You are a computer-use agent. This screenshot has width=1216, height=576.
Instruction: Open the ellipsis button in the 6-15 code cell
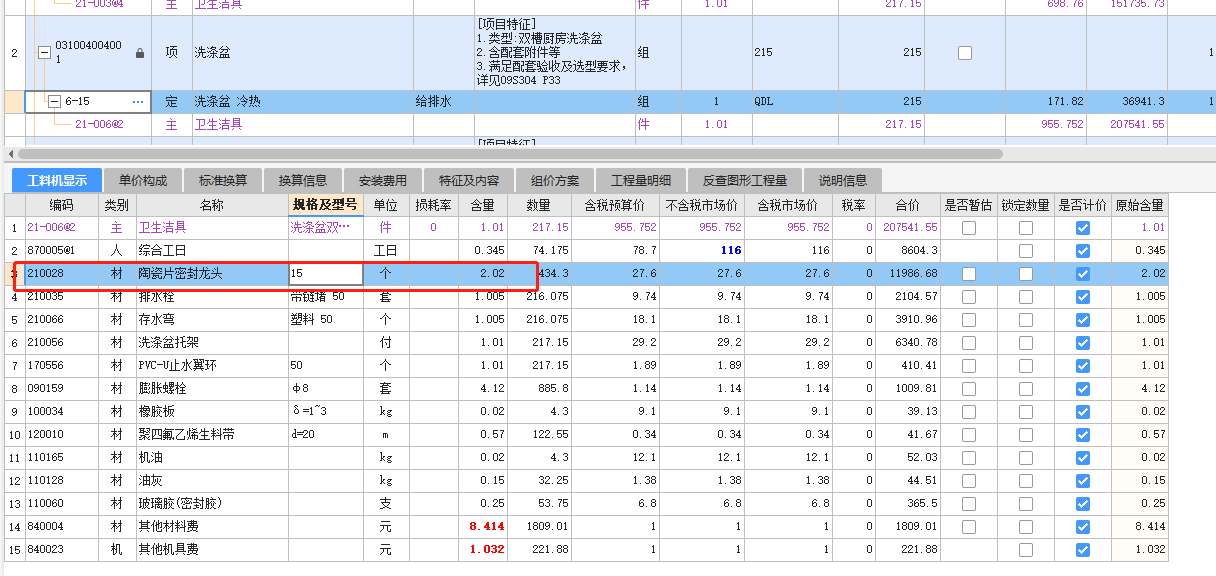138,102
